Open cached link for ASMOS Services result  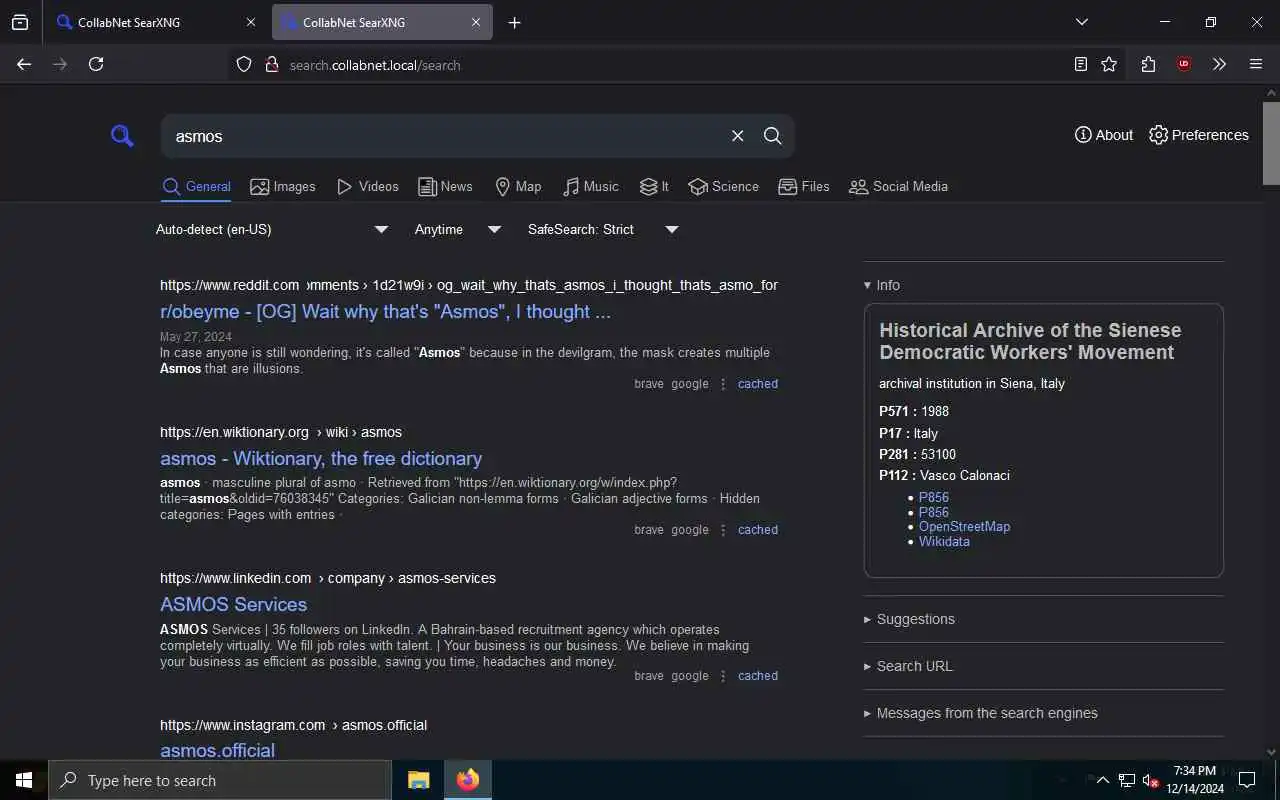click(758, 676)
